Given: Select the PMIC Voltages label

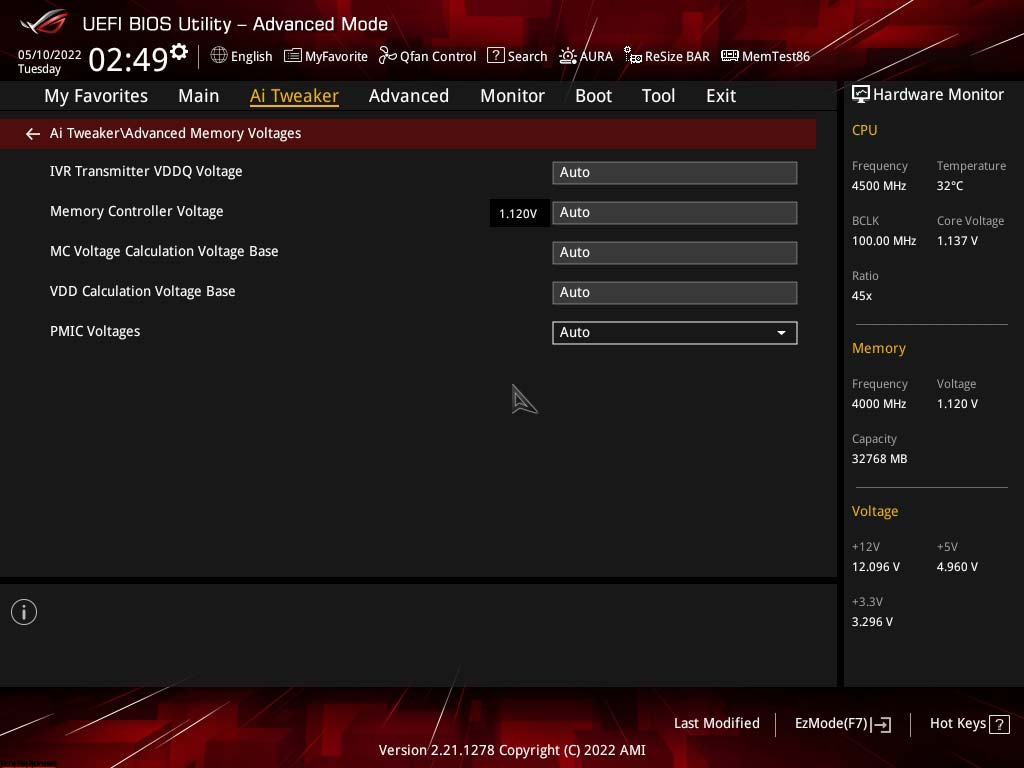Looking at the screenshot, I should point(95,331).
